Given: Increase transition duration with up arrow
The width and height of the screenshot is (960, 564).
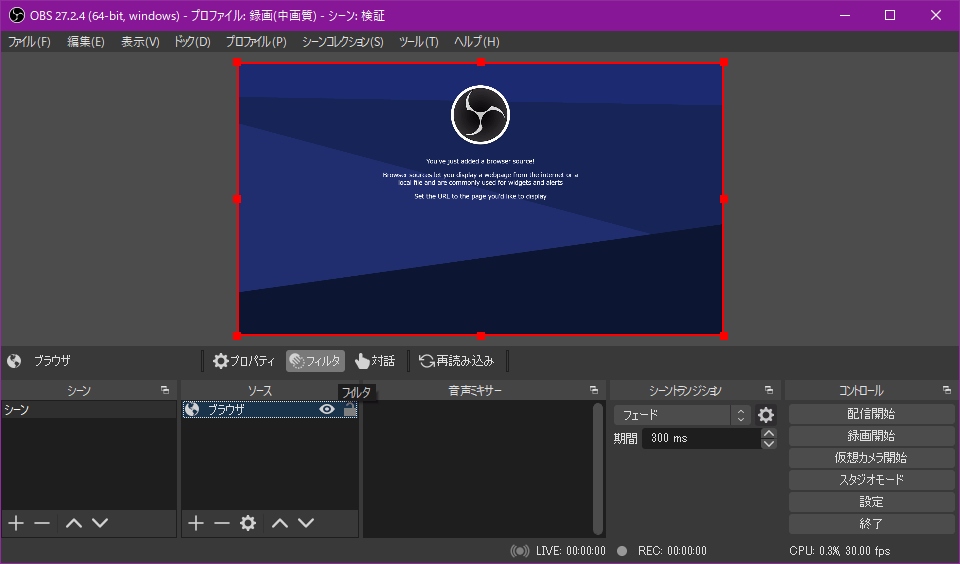Looking at the screenshot, I should [x=769, y=433].
